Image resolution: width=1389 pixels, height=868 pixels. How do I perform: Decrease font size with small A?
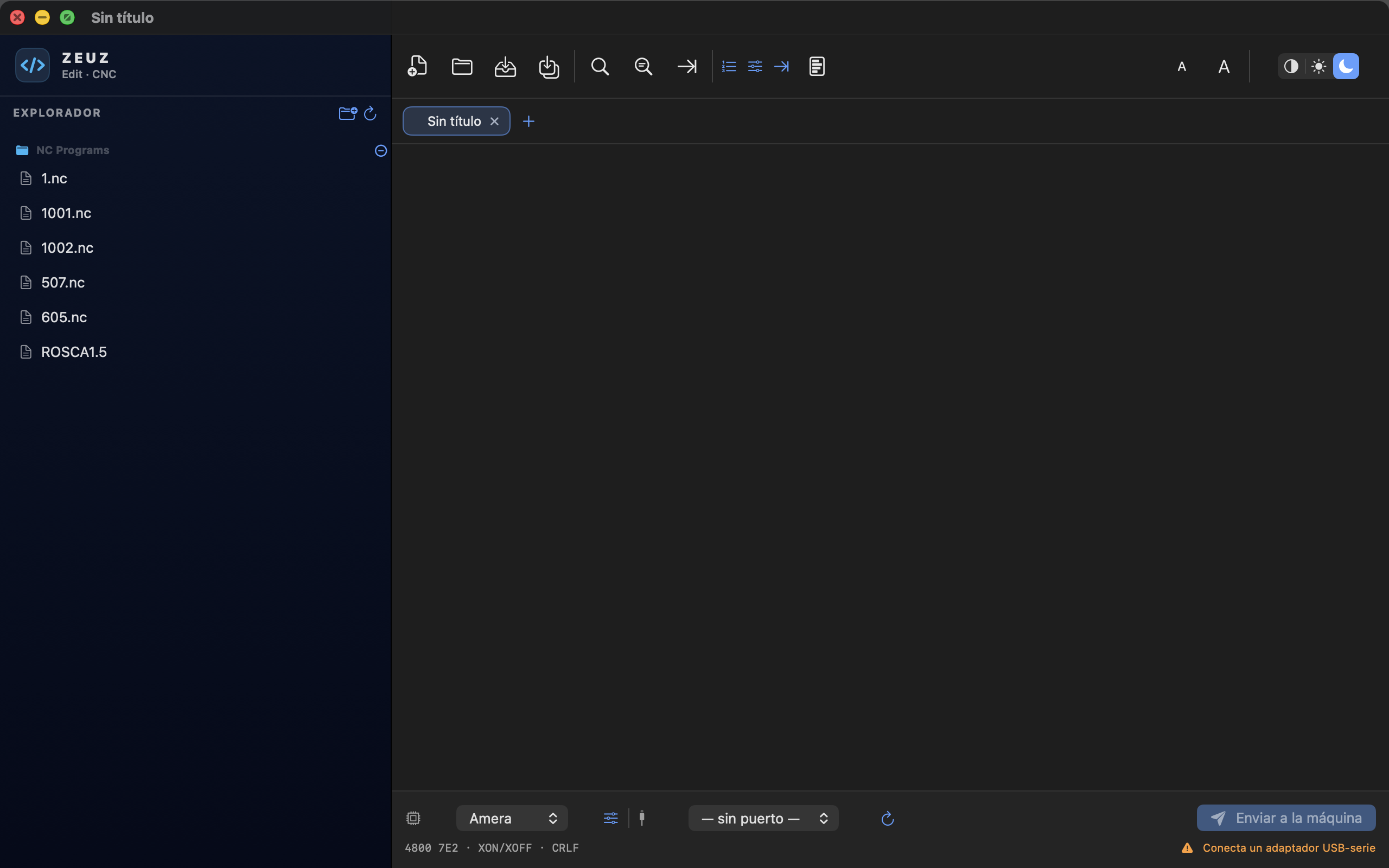coord(1182,67)
